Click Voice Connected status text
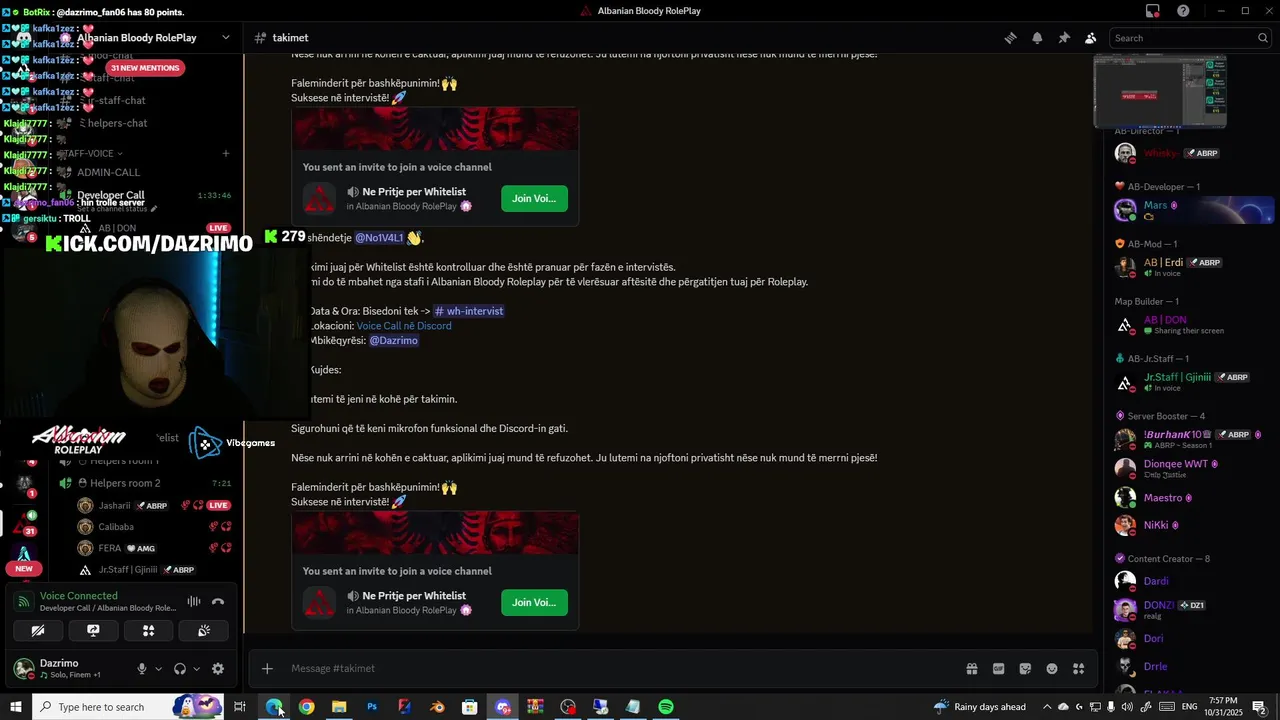Image resolution: width=1280 pixels, height=720 pixels. (79, 596)
